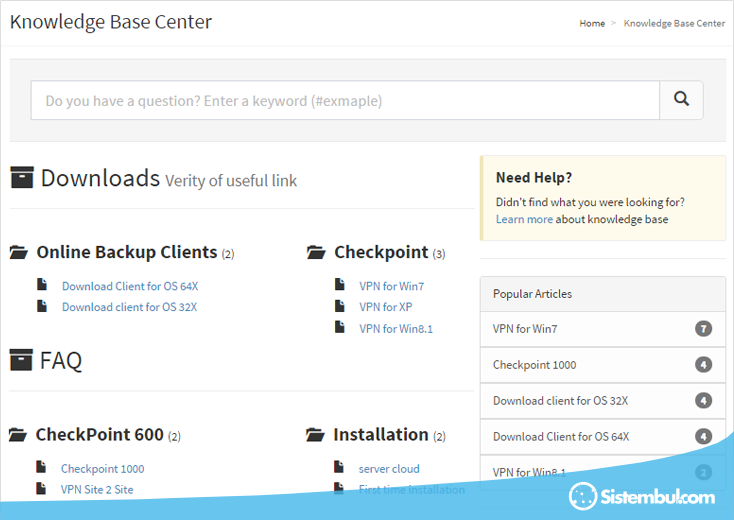Click the question keyword search field
The width and height of the screenshot is (734, 520).
(x=345, y=100)
